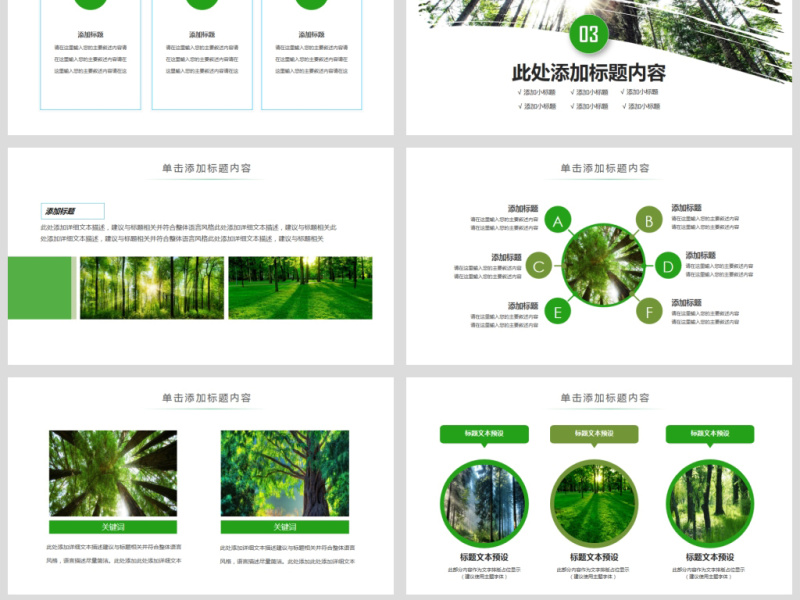
Task: Click the middle "标题文本预设" green banner
Action: pos(597,436)
